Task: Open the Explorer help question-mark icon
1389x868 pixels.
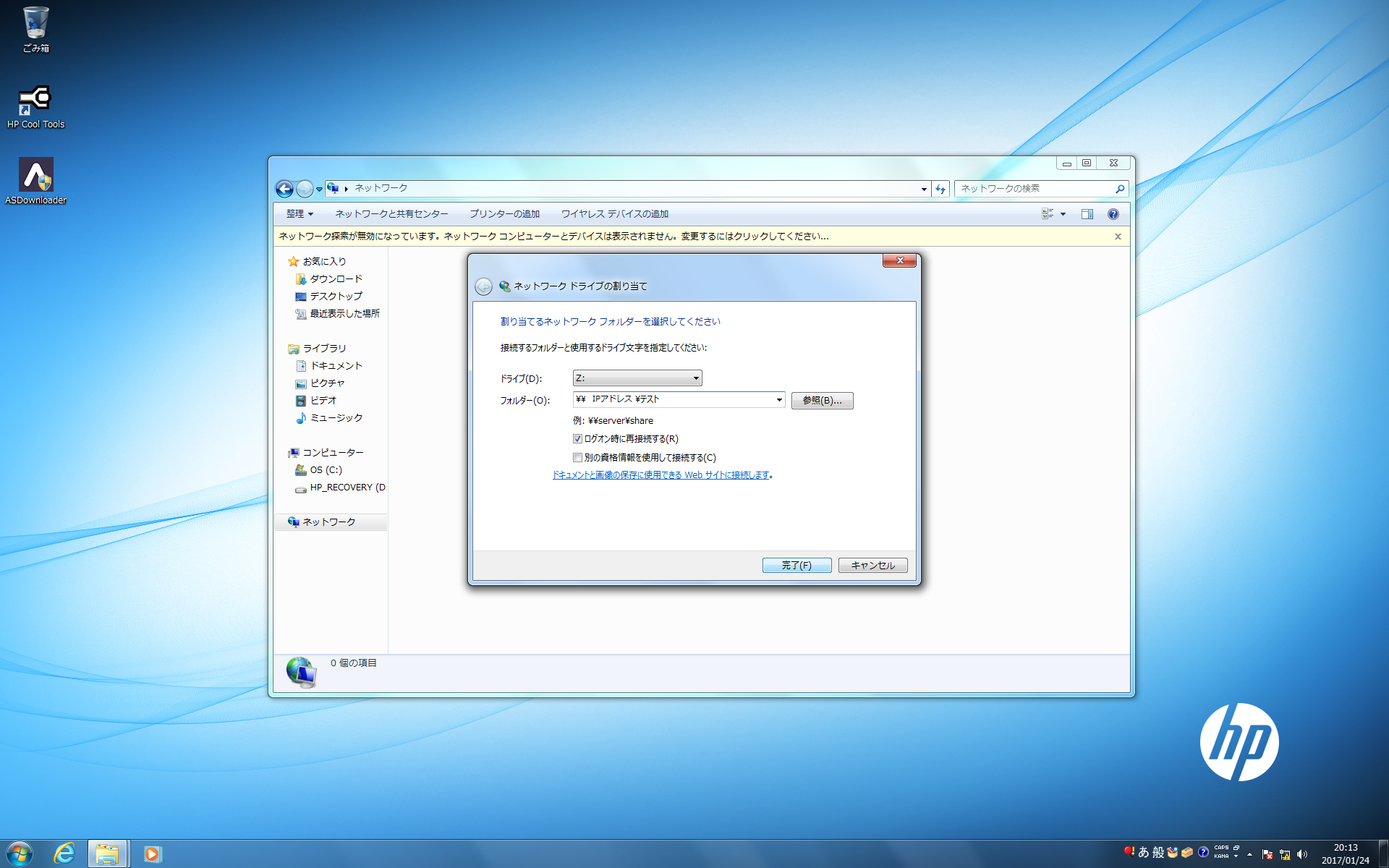Action: click(1113, 214)
